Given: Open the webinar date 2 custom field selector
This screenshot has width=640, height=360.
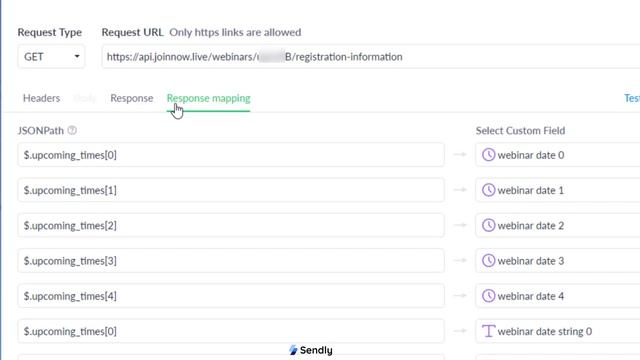Looking at the screenshot, I should 558,225.
